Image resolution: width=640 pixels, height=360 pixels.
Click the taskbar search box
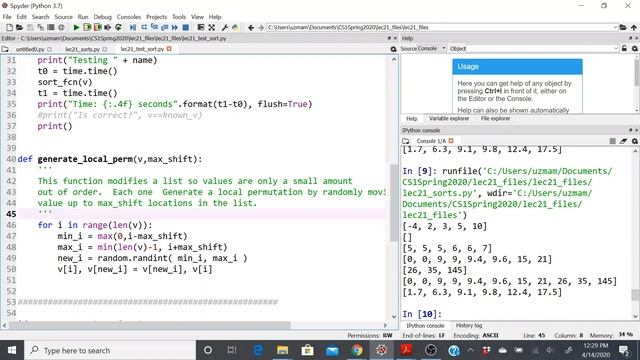(110, 350)
